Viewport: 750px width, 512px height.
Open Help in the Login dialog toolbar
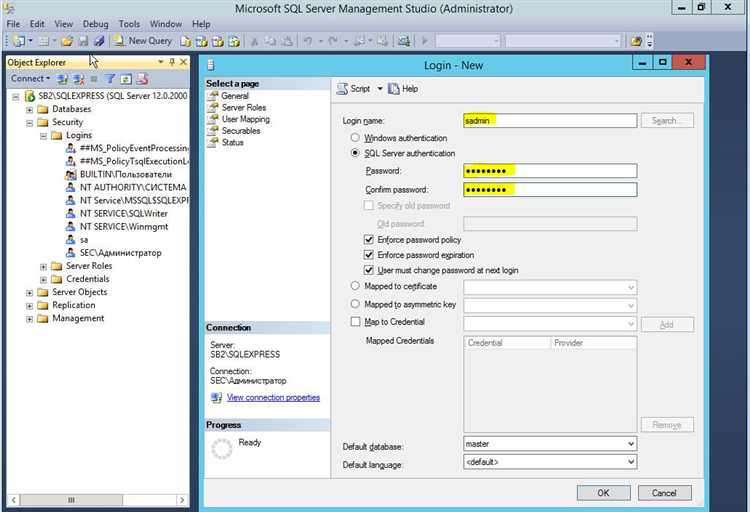403,89
